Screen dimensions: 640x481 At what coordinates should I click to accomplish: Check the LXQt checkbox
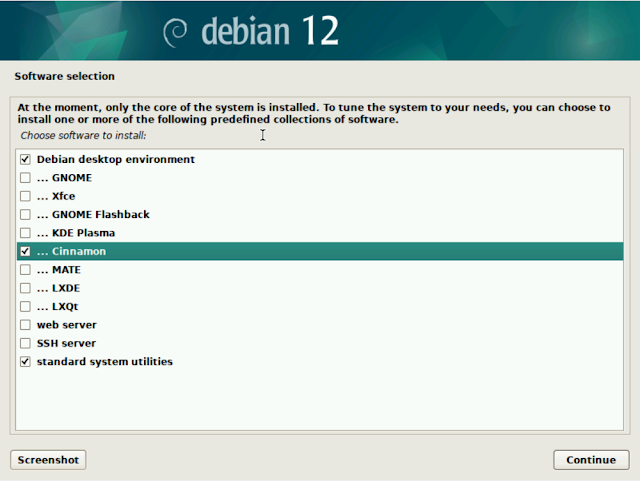pyautogui.click(x=25, y=306)
